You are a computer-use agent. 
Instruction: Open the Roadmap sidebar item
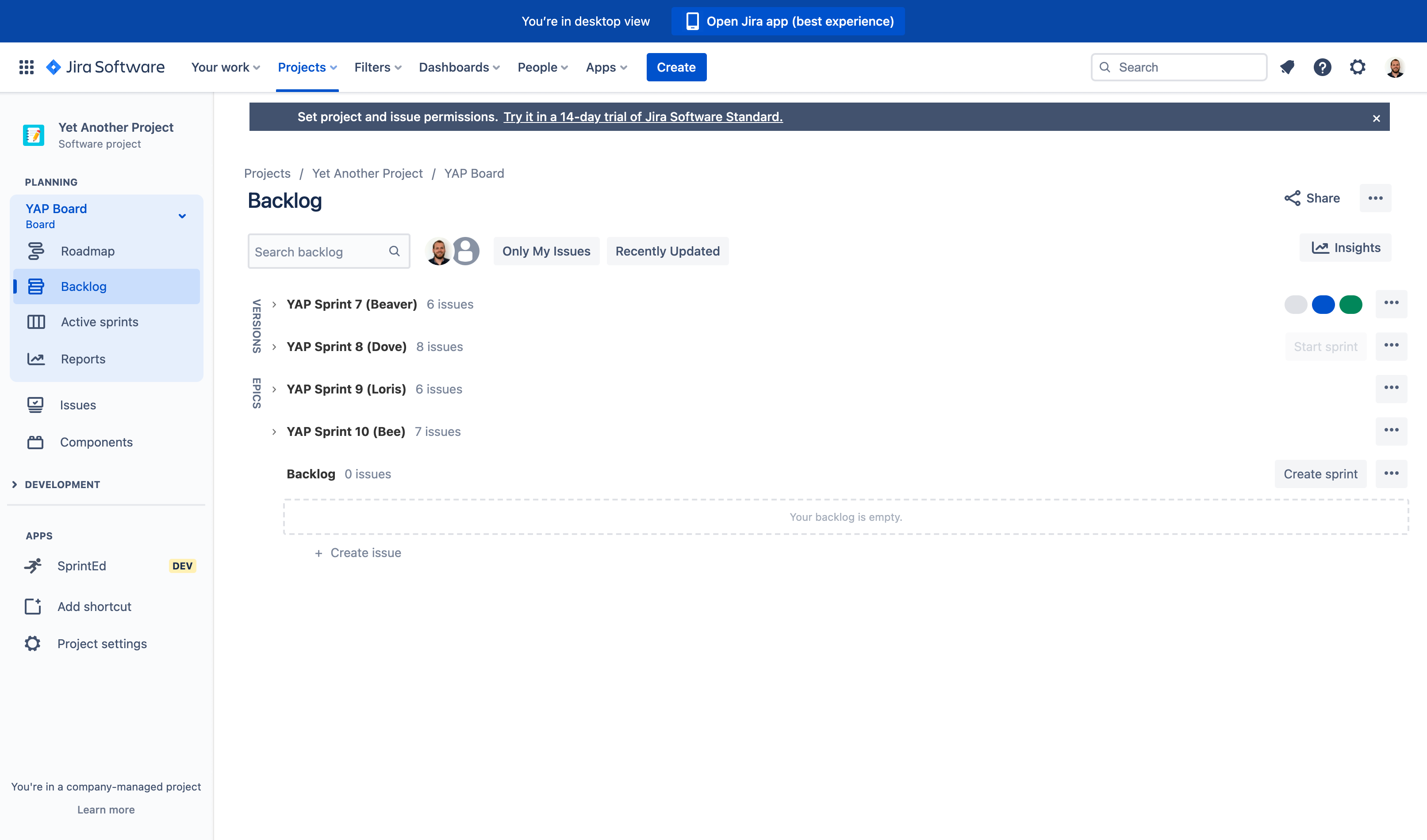88,251
